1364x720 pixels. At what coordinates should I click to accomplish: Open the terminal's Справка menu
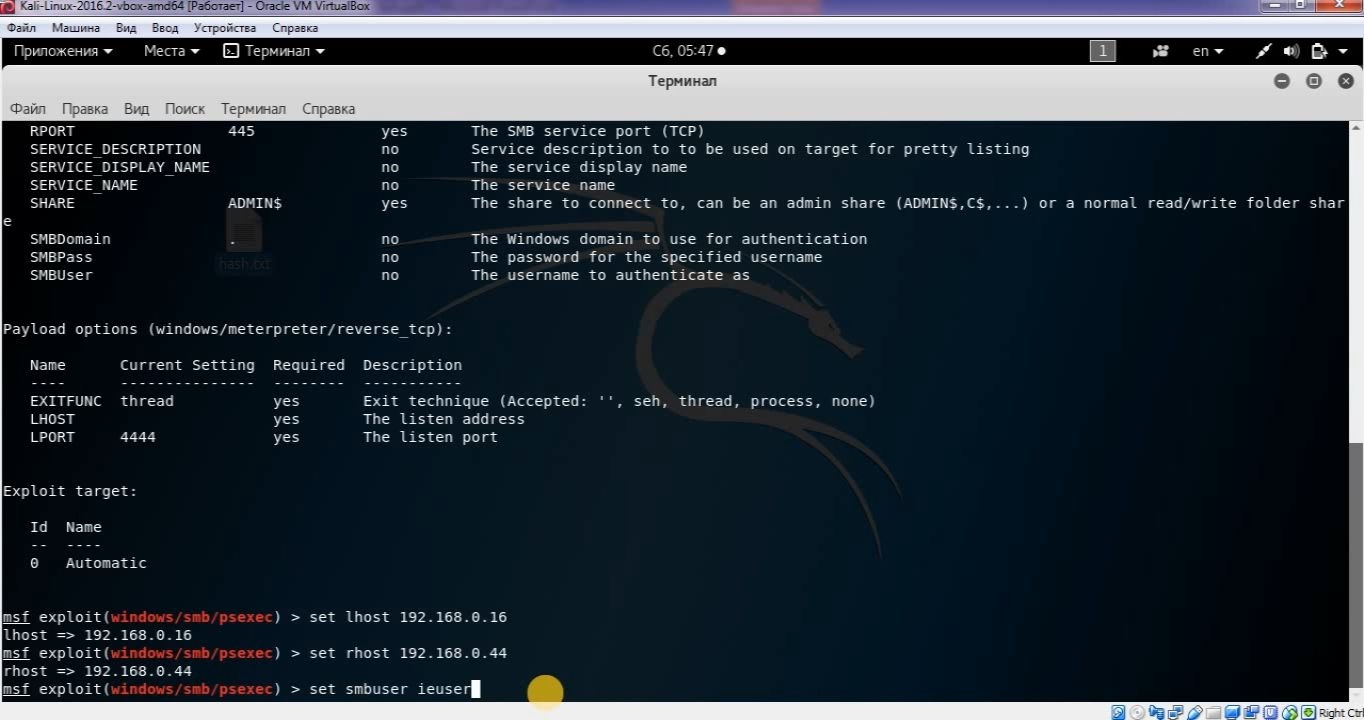(x=328, y=109)
